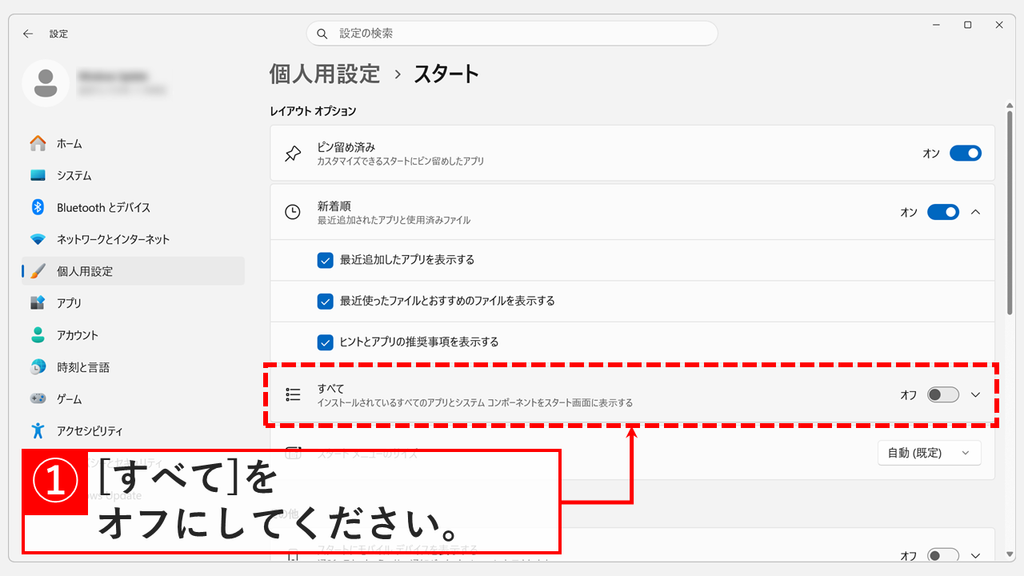Turn off the 新着順 toggle
This screenshot has width=1024, height=576.
coord(943,212)
